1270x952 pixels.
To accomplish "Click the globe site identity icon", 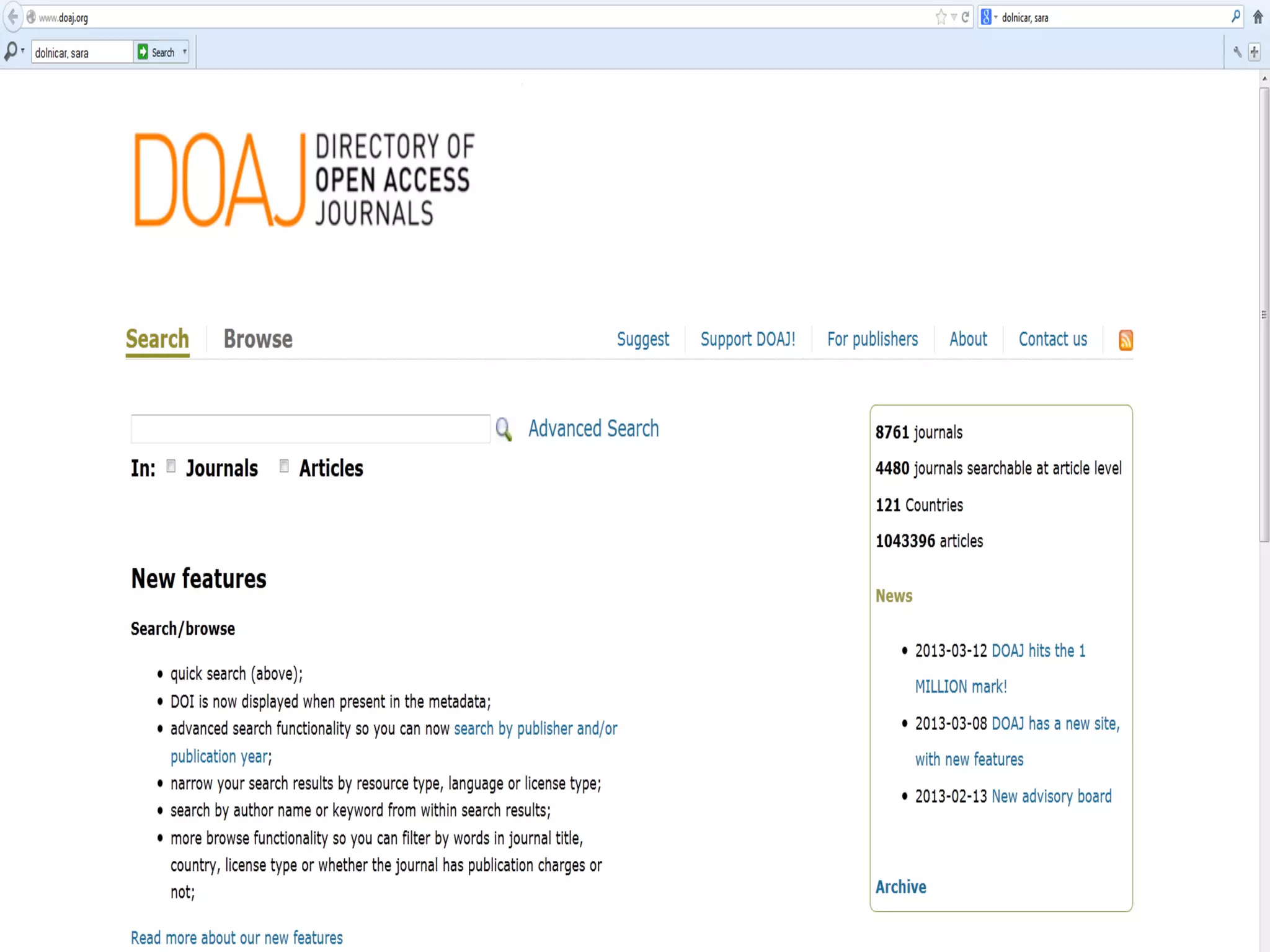I will [30, 17].
